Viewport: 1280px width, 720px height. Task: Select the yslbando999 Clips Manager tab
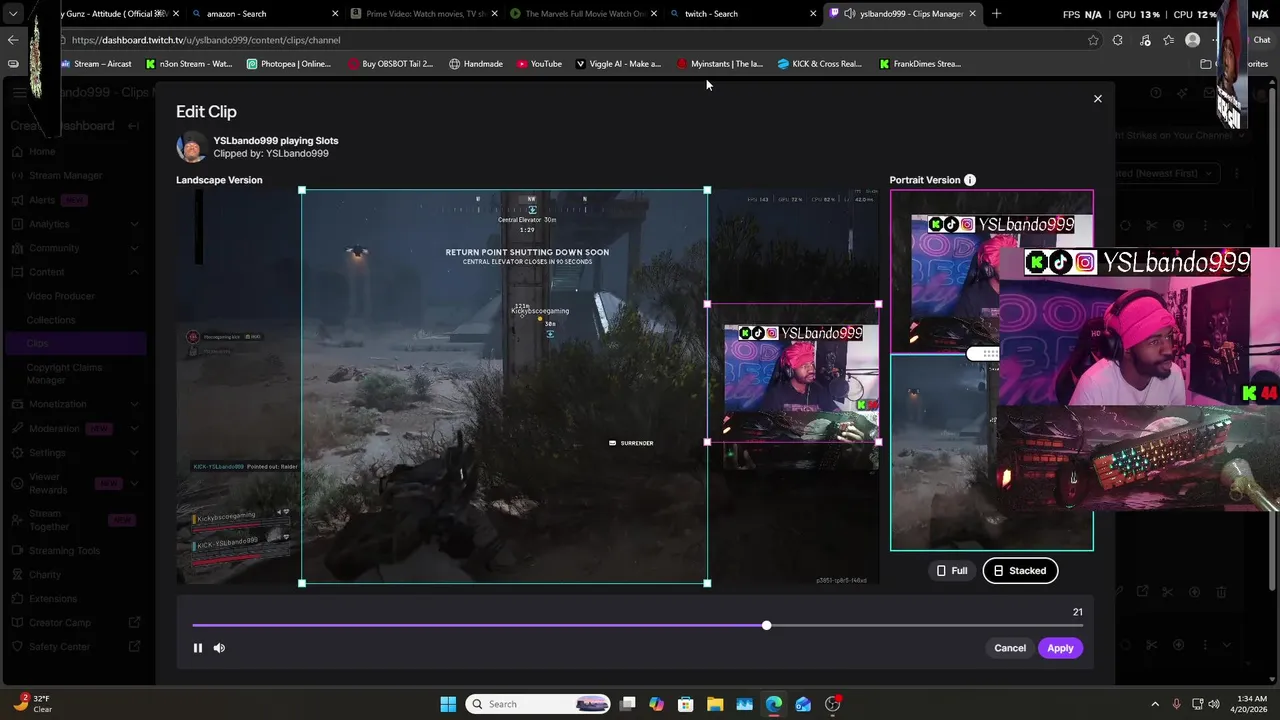coord(902,14)
